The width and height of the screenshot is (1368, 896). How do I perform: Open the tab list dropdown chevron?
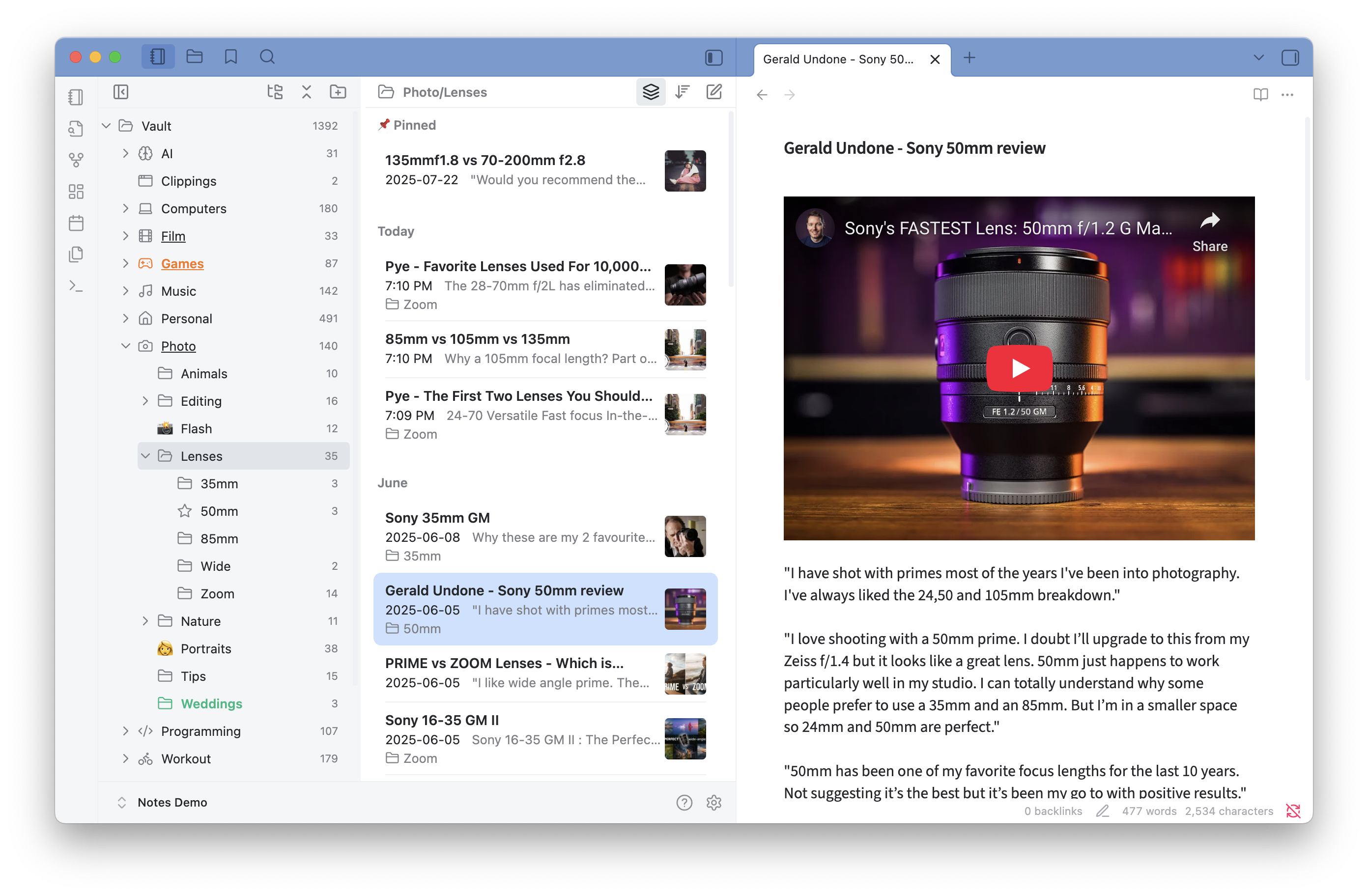(x=1258, y=57)
